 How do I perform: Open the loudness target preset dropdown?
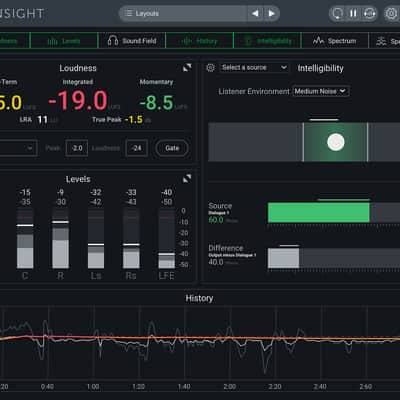(x=18, y=148)
